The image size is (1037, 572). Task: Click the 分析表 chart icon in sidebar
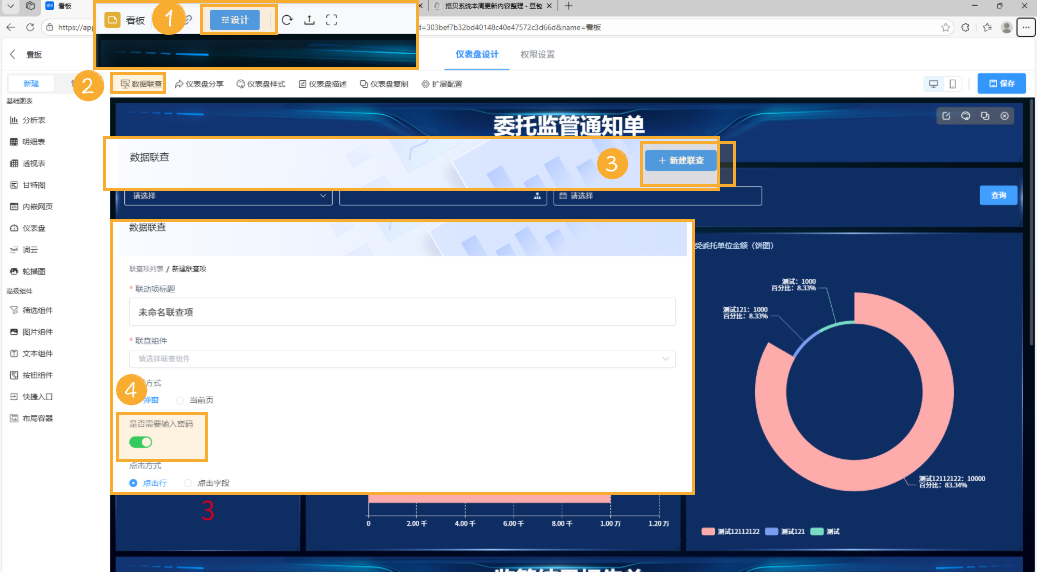[x=14, y=120]
